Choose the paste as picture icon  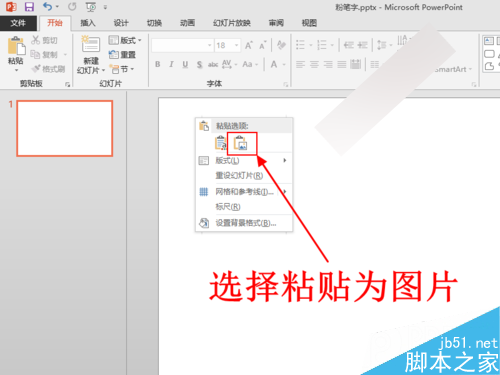pos(241,143)
